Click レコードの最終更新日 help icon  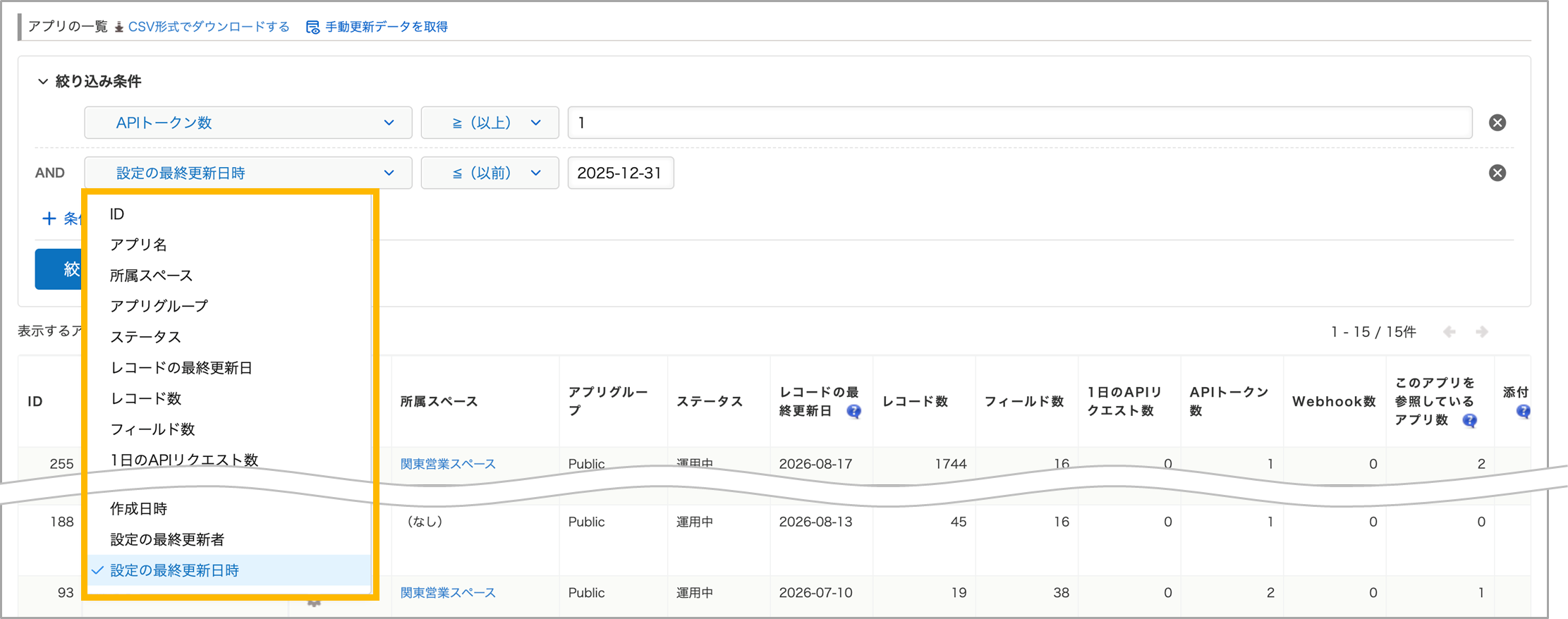tap(853, 412)
